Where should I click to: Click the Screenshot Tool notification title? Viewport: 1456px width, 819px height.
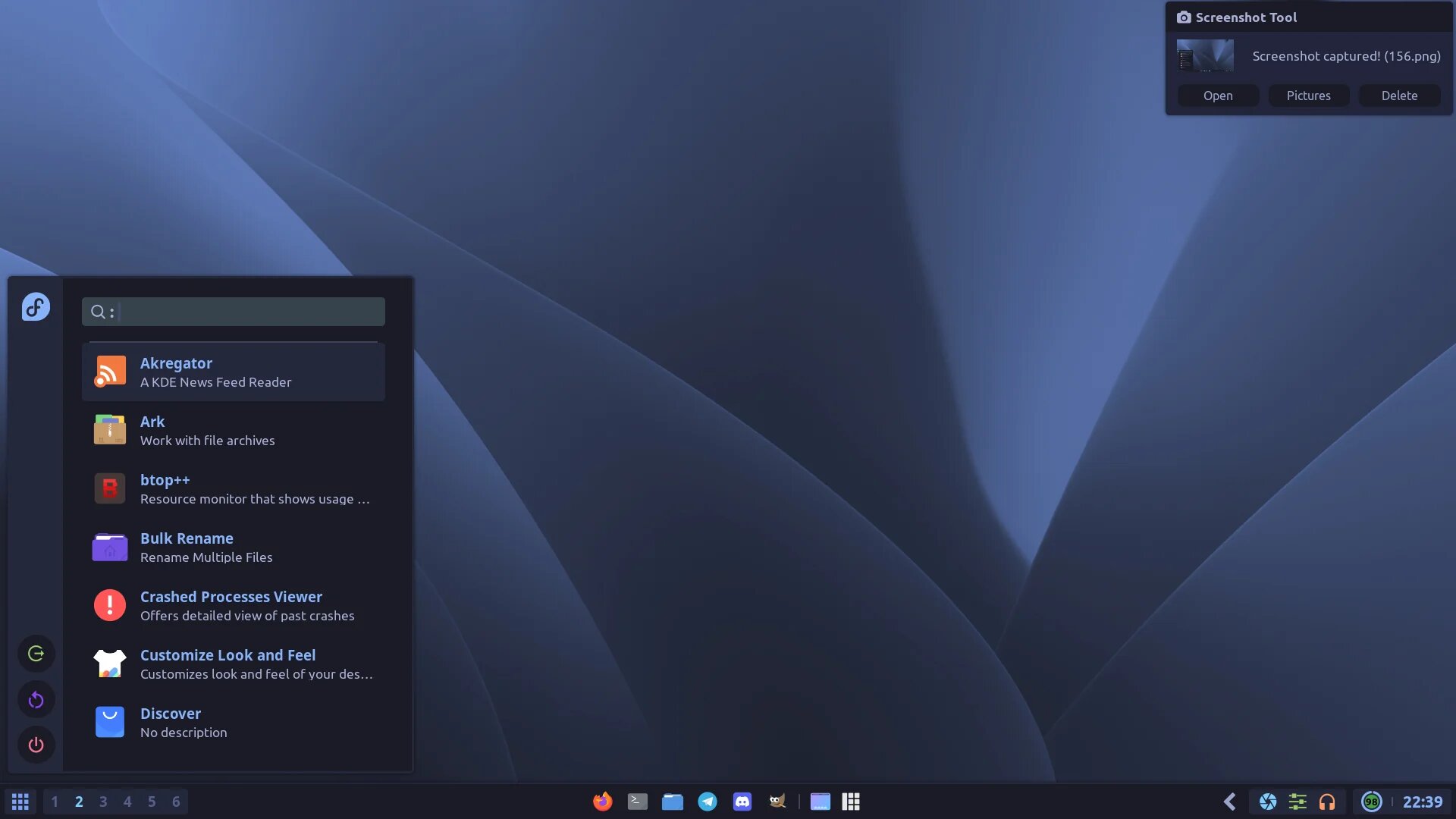point(1246,17)
